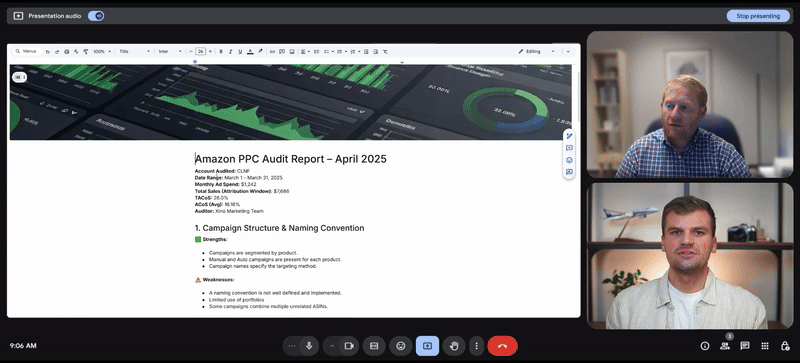Expand camera options chevron

click(x=332, y=346)
